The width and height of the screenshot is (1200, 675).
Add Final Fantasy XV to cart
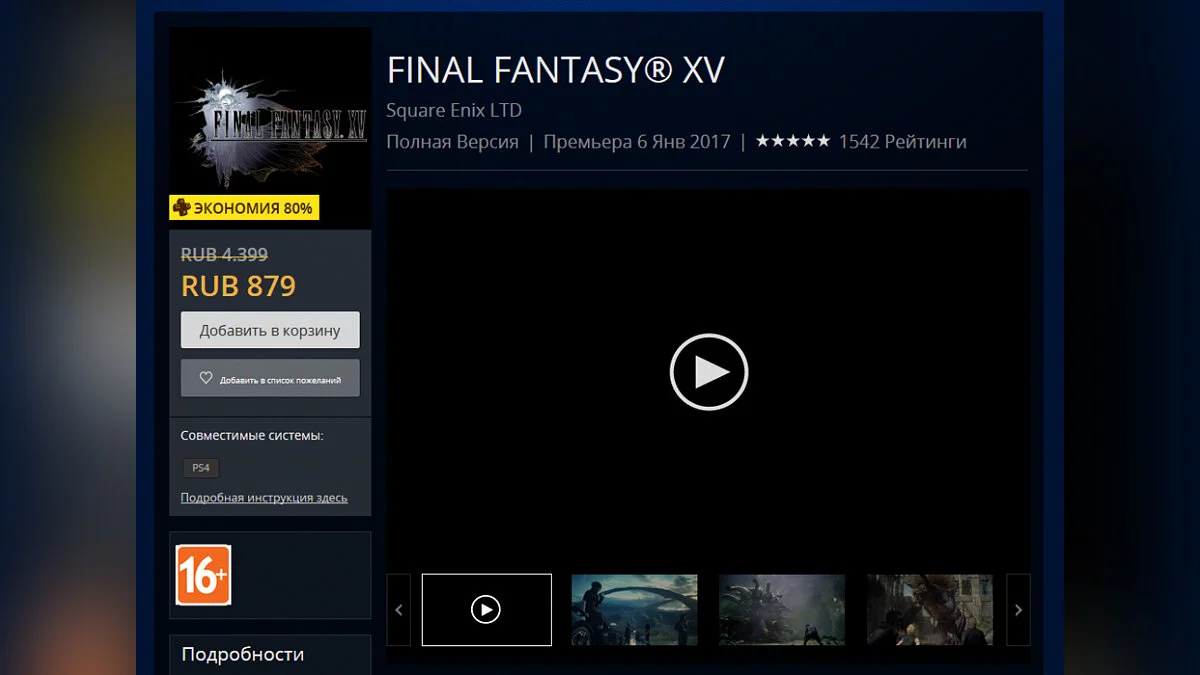[270, 330]
